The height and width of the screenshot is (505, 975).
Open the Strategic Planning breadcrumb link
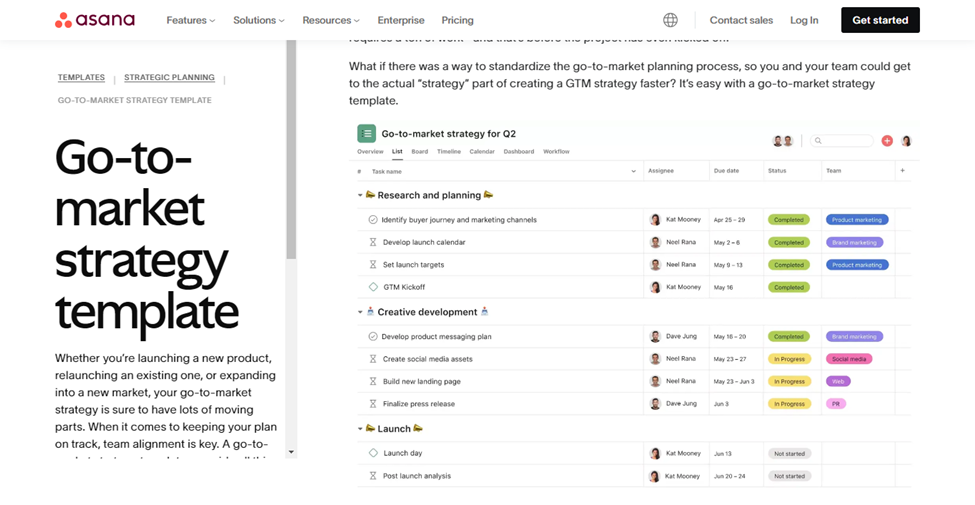pos(169,78)
